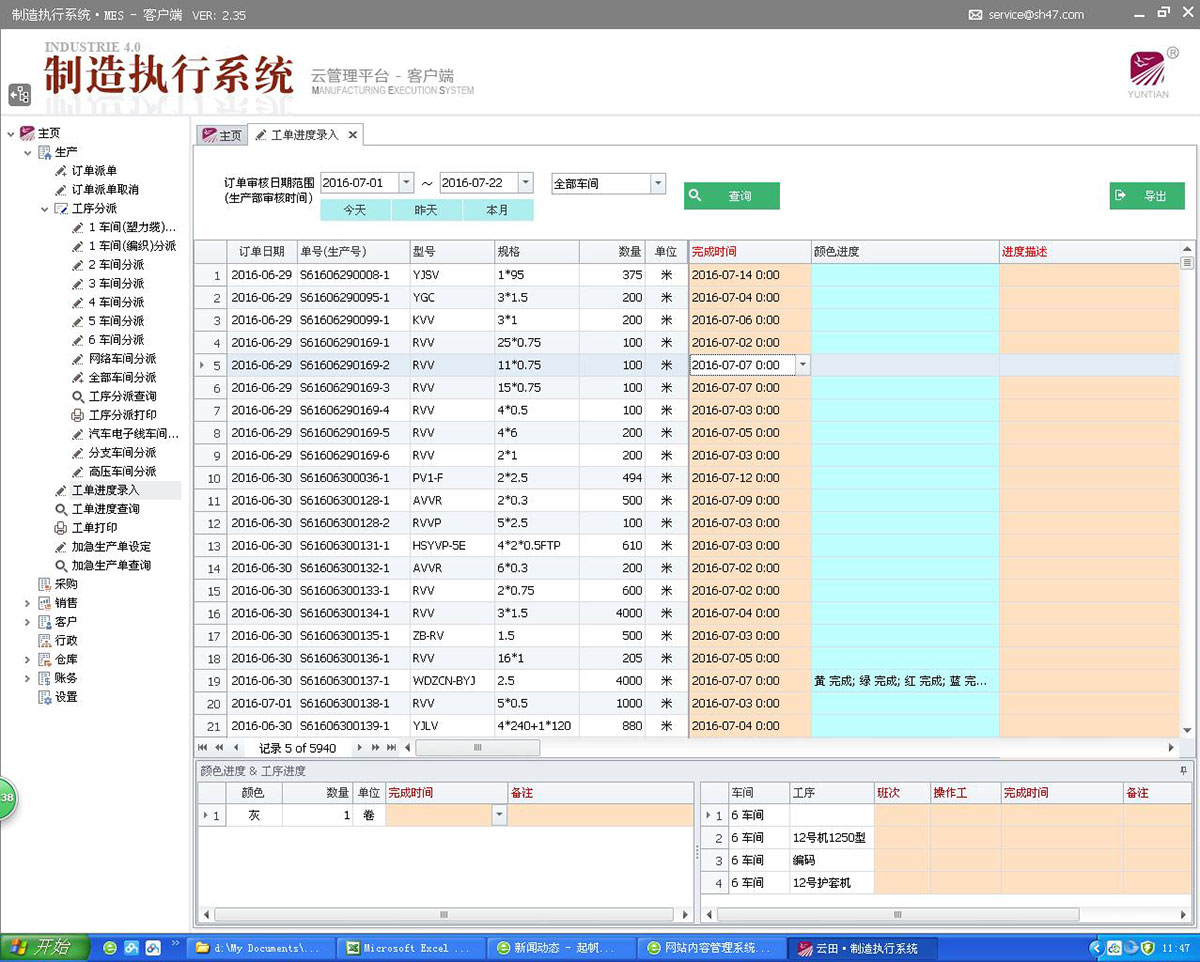Open 工单进度查询 with magnifier icon
The height and width of the screenshot is (962, 1200).
point(105,509)
